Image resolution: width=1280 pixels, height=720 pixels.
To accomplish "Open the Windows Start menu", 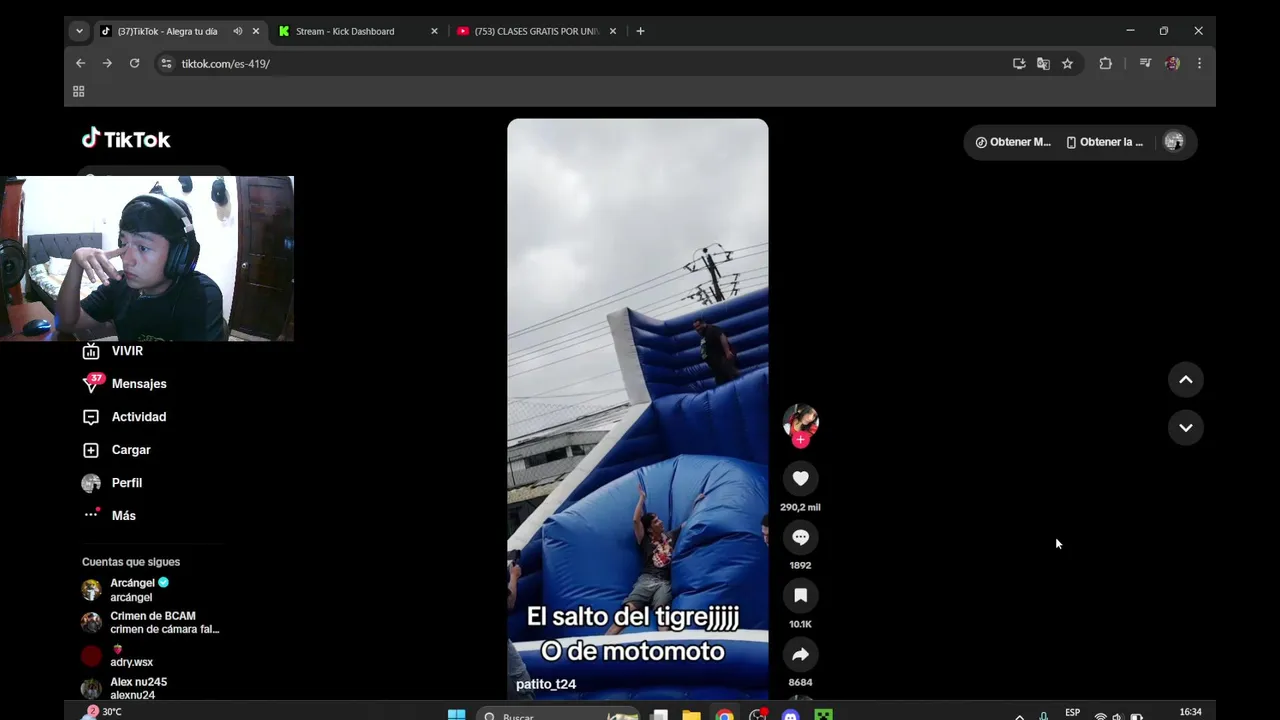I will point(456,715).
